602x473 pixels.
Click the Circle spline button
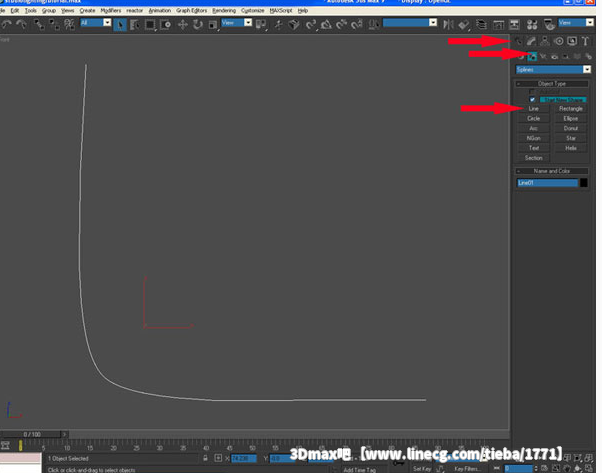tap(534, 119)
